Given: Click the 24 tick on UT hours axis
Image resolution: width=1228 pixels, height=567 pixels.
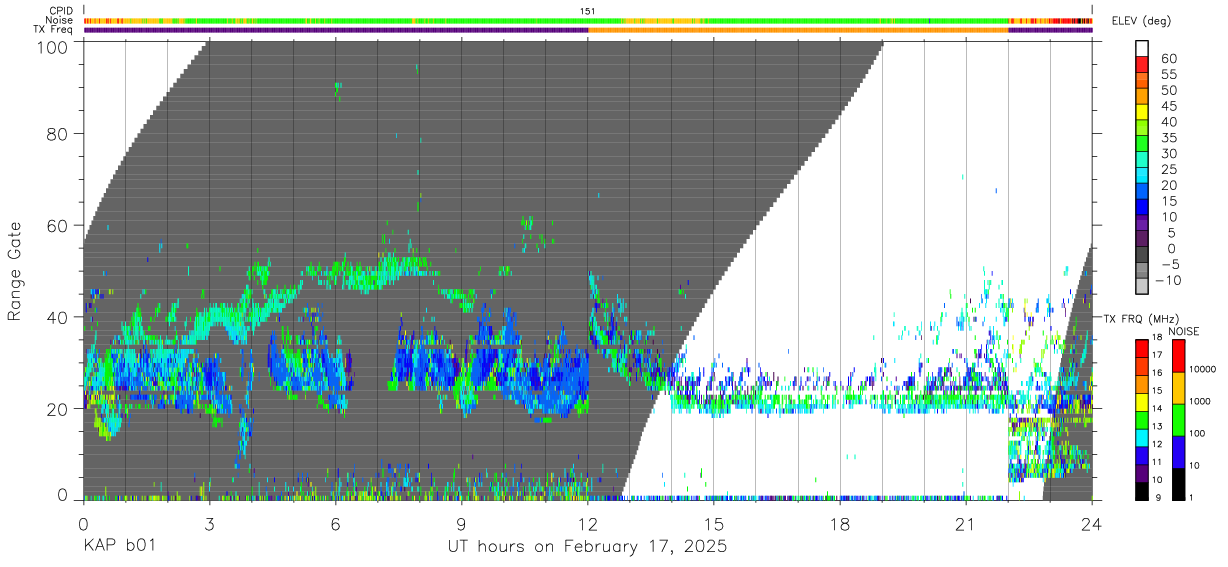Looking at the screenshot, I should 1092,524.
